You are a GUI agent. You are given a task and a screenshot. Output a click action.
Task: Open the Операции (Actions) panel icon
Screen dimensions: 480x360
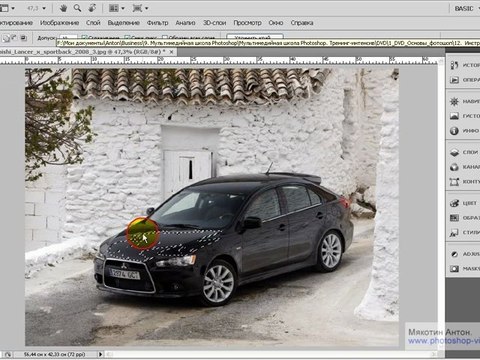pyautogui.click(x=454, y=80)
